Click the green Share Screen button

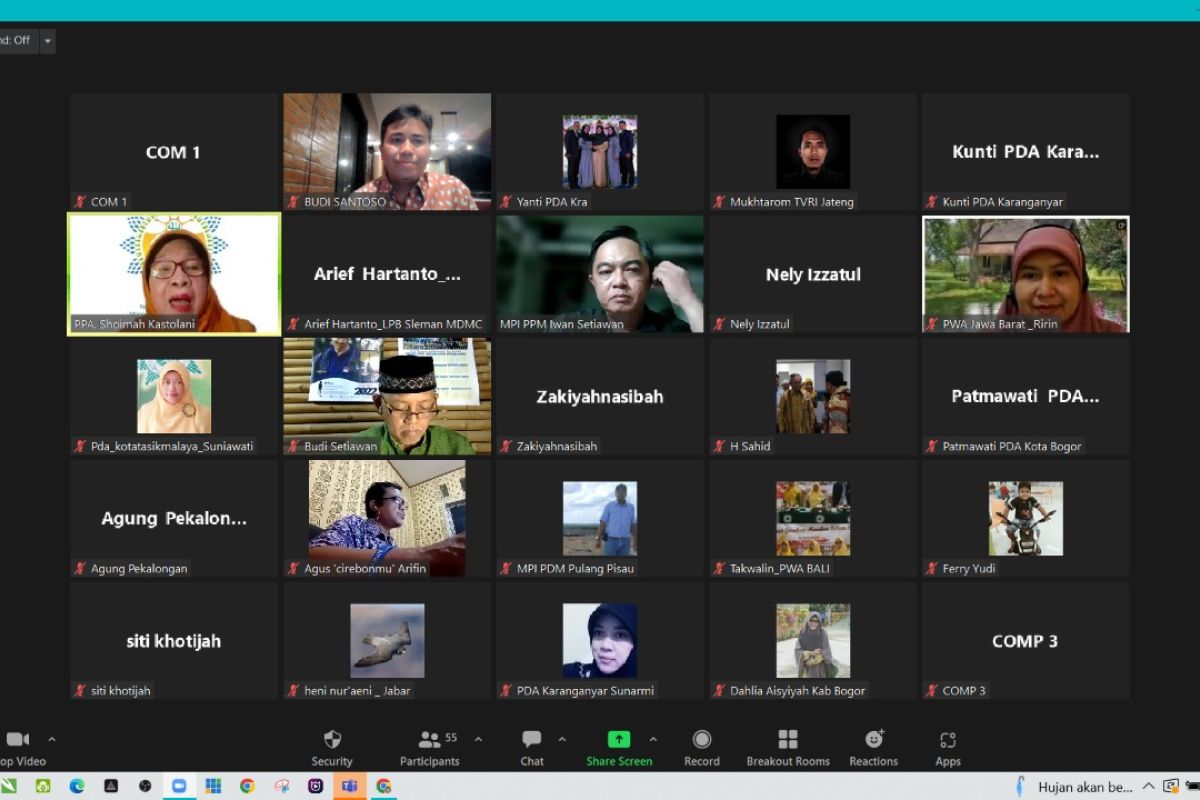click(x=619, y=746)
